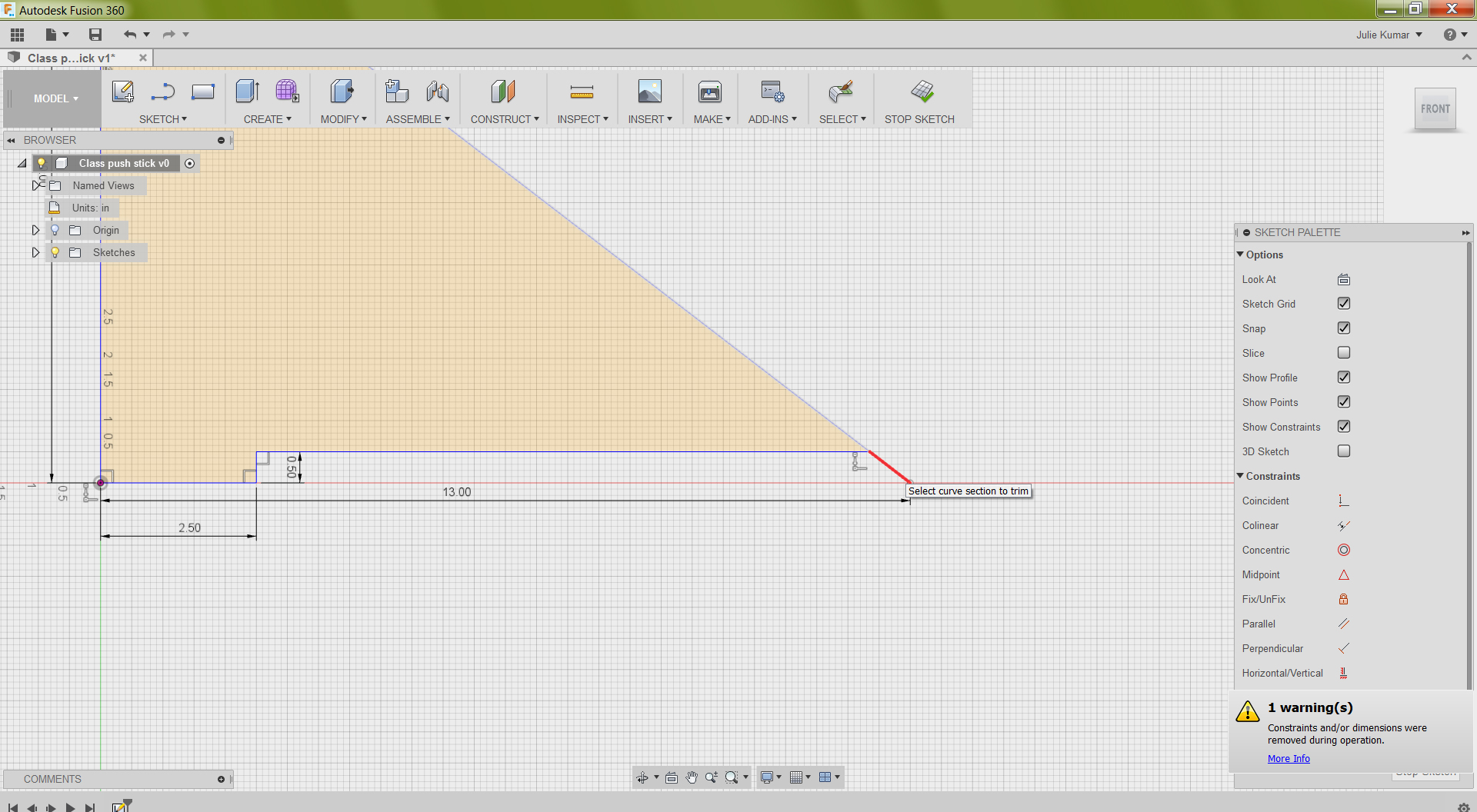Expand the Origin tree node
This screenshot has width=1477, height=812.
pos(35,230)
